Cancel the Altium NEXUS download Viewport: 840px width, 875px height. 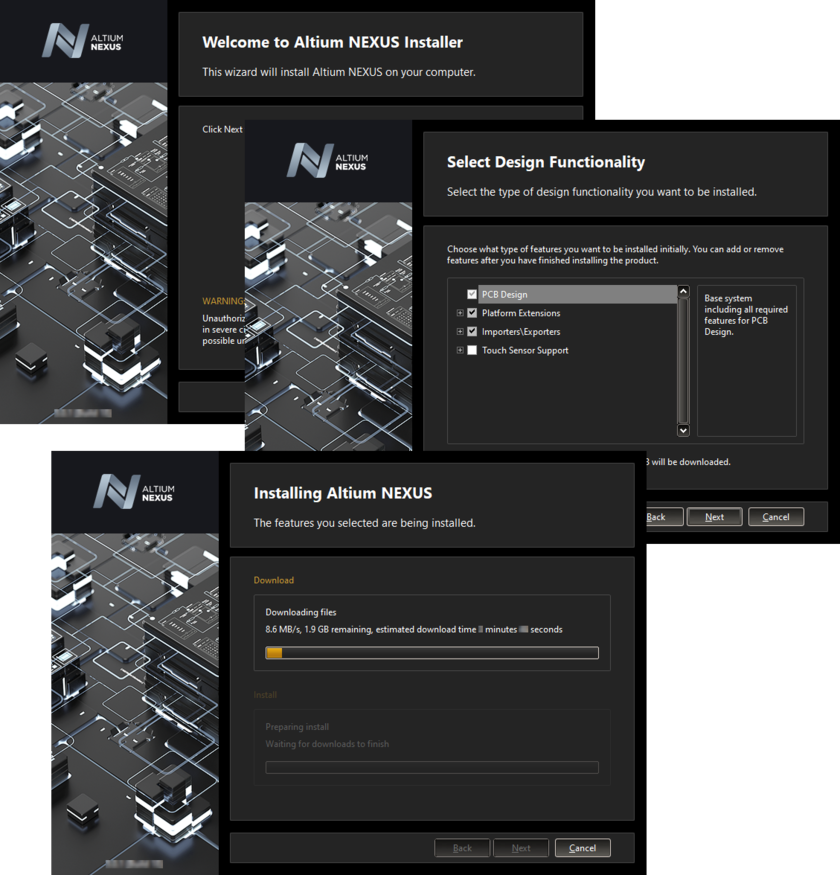point(582,847)
